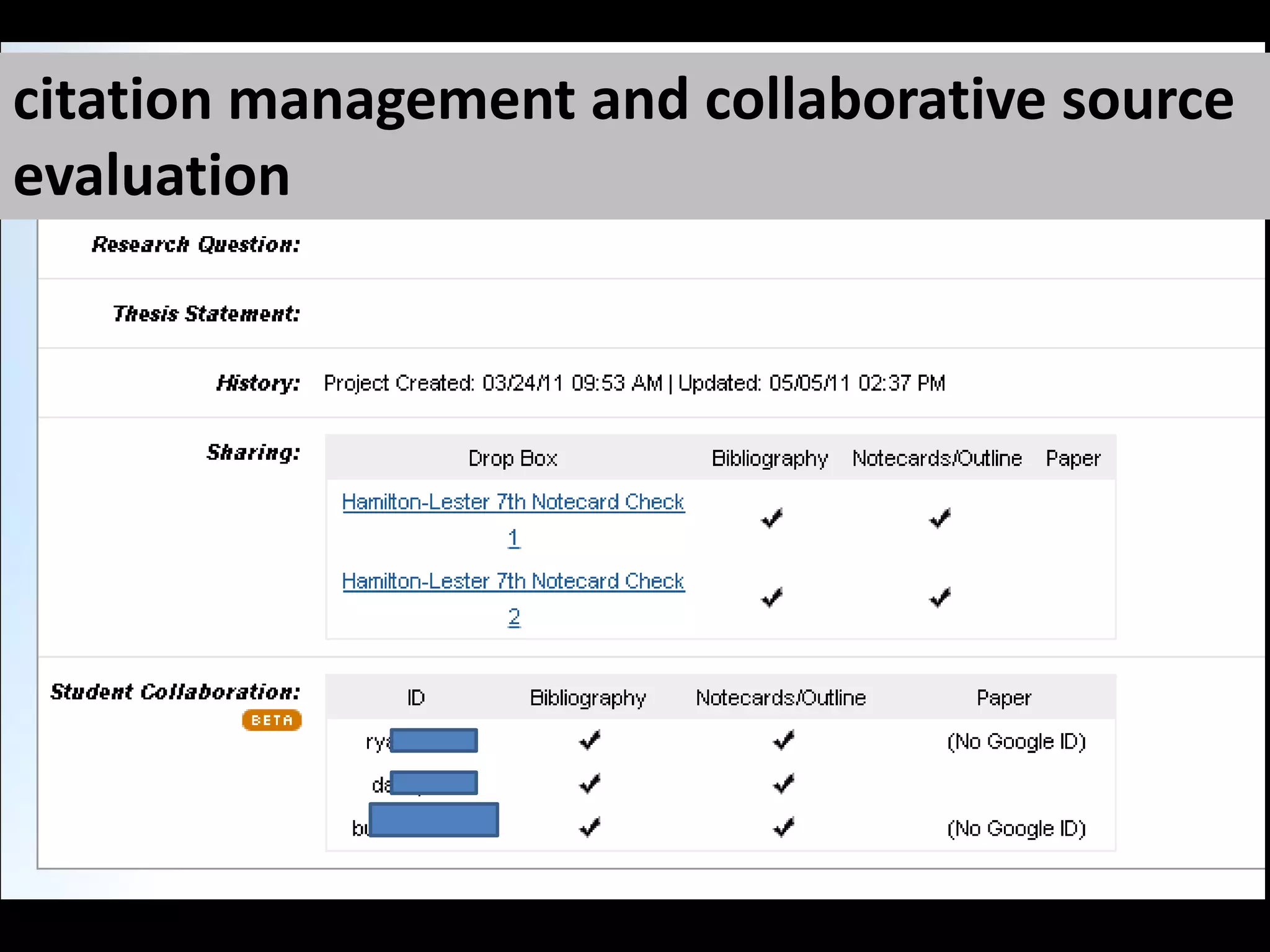The width and height of the screenshot is (1270, 952).
Task: Click '(No Google ID)' in the 'bu' row
Action: [1016, 829]
